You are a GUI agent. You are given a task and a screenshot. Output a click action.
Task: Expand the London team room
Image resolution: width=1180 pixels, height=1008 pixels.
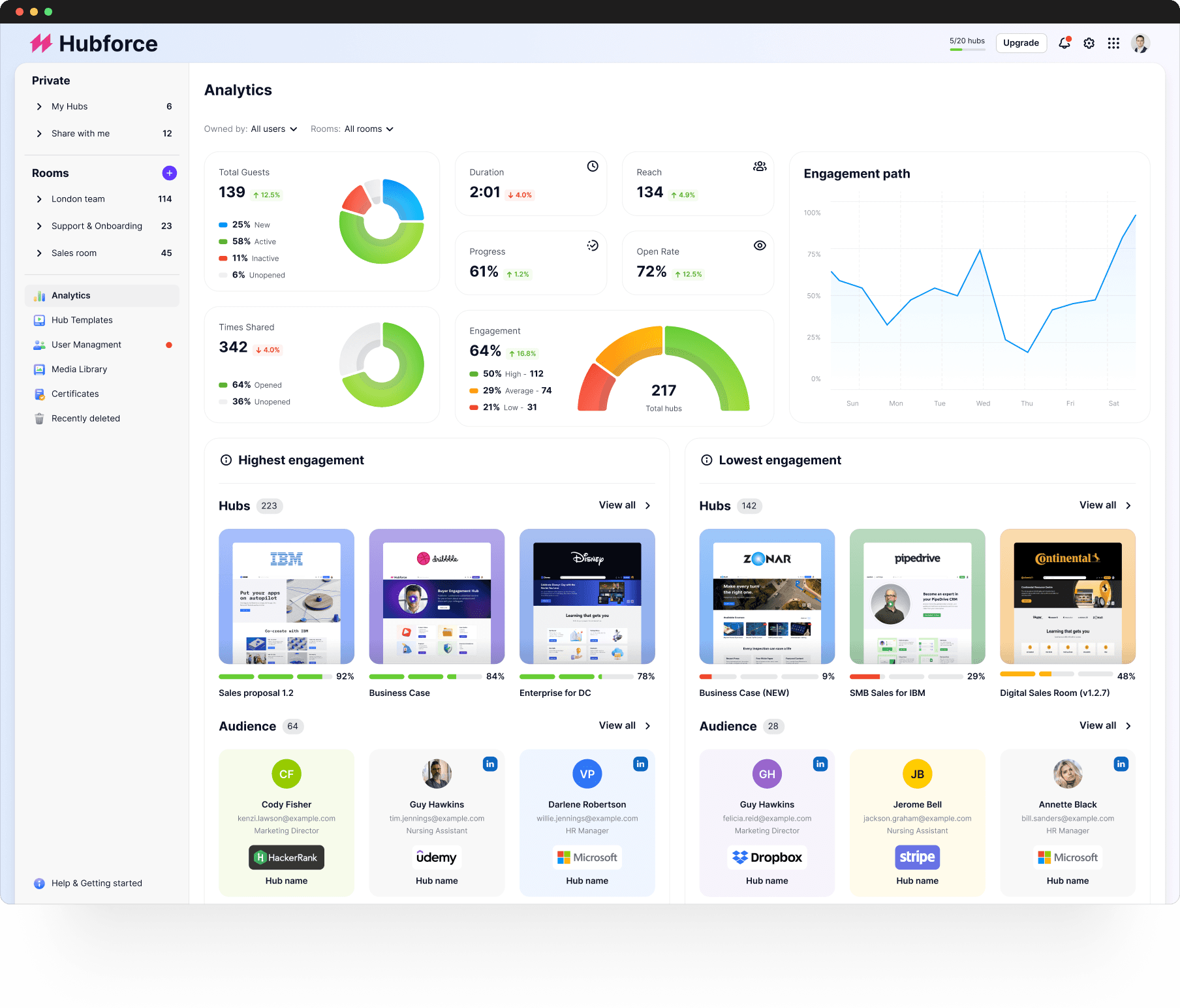click(x=39, y=199)
